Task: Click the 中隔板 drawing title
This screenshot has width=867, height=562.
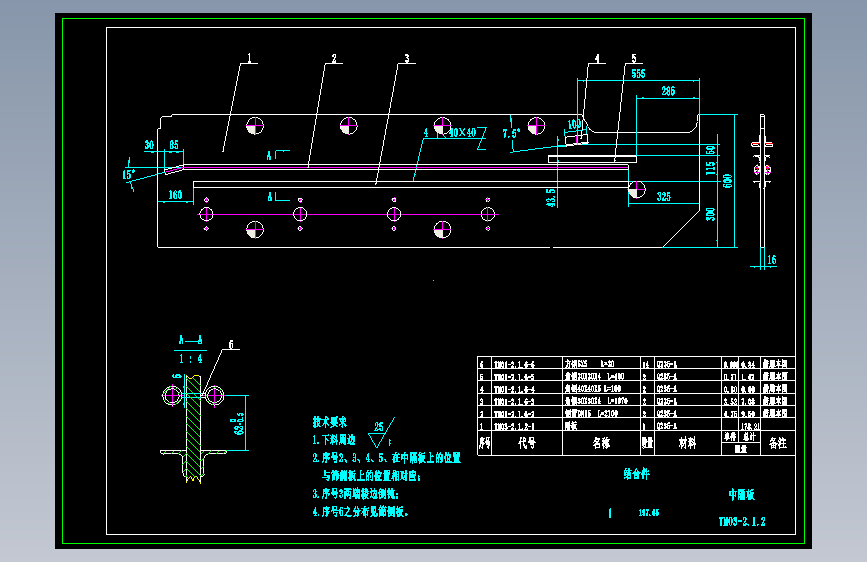Action: 741,495
